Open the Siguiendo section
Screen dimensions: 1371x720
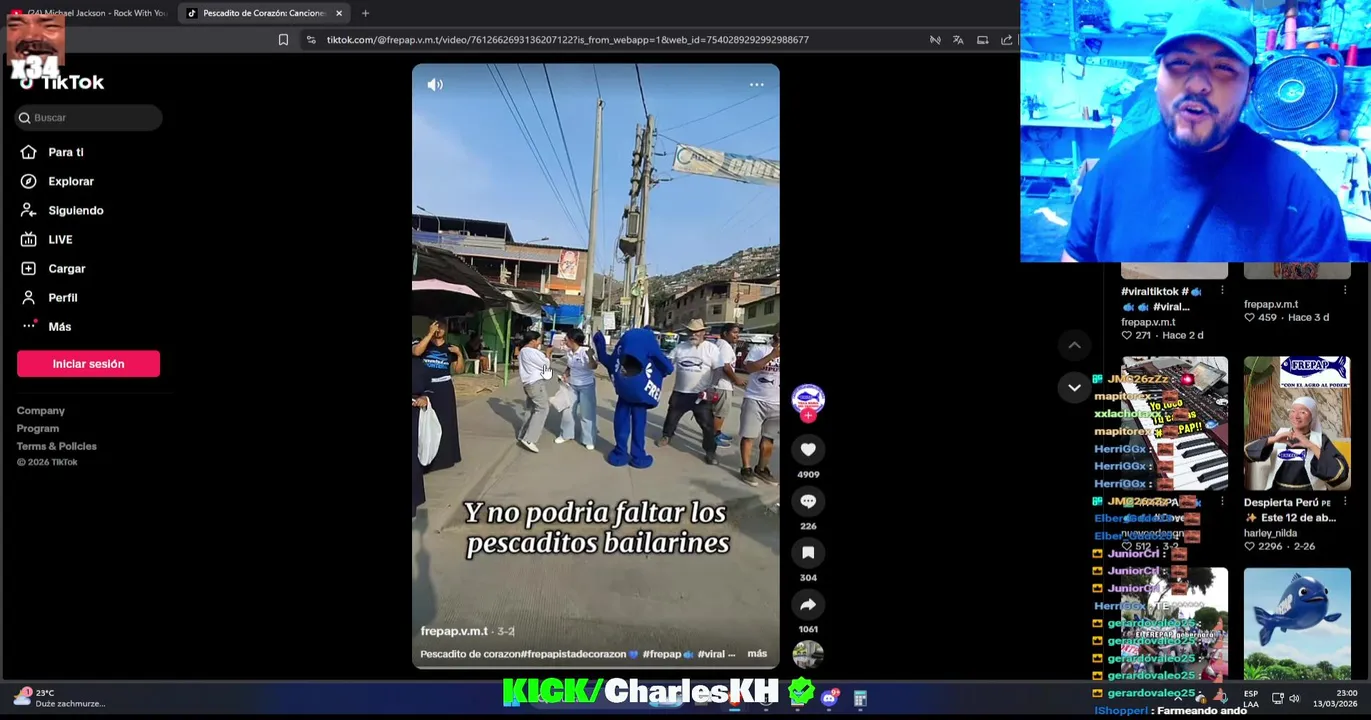click(75, 210)
